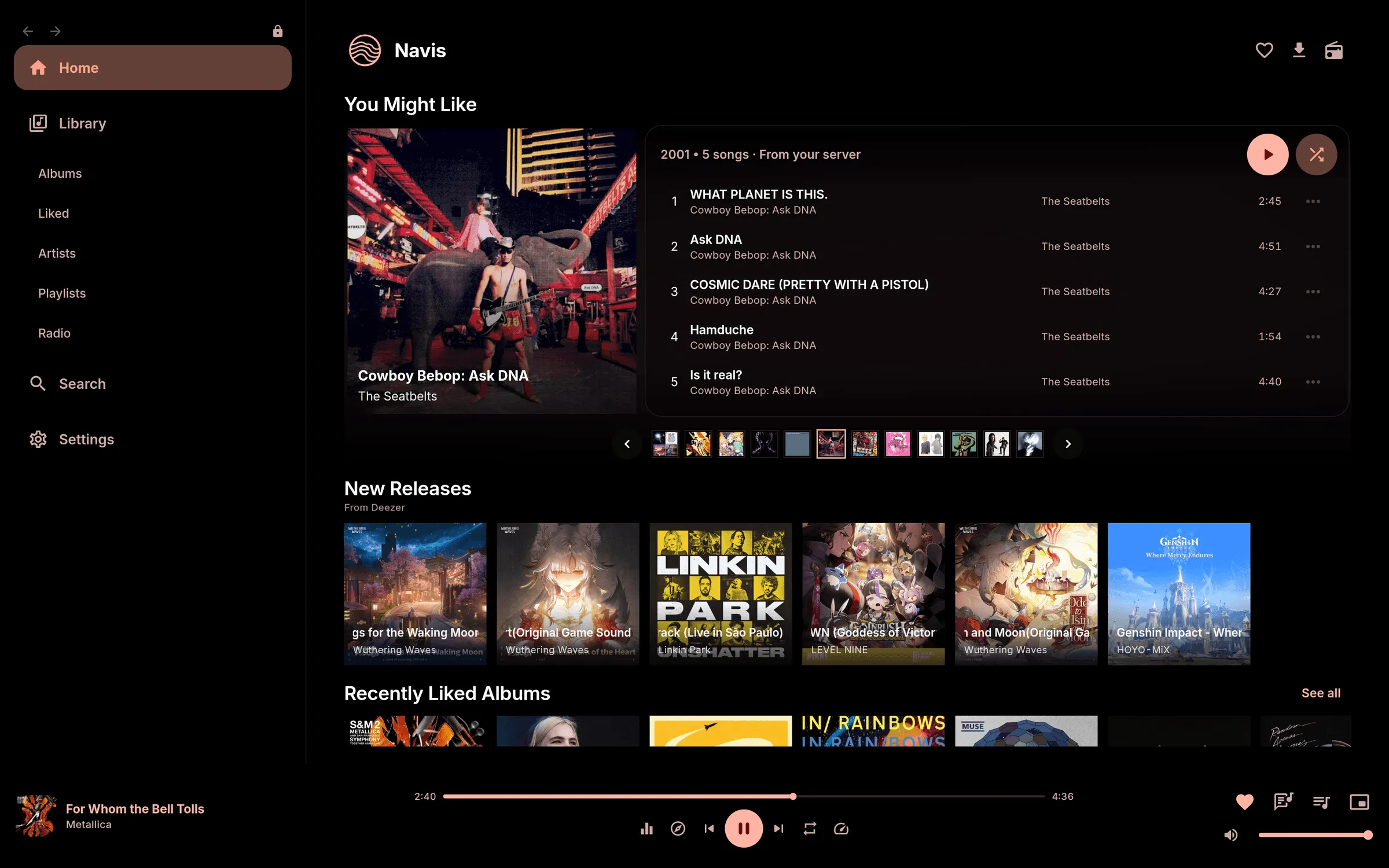Screen dimensions: 1389x868
Task: Open more options for WHAT PLANET IS THIS.
Action: 1313,201
